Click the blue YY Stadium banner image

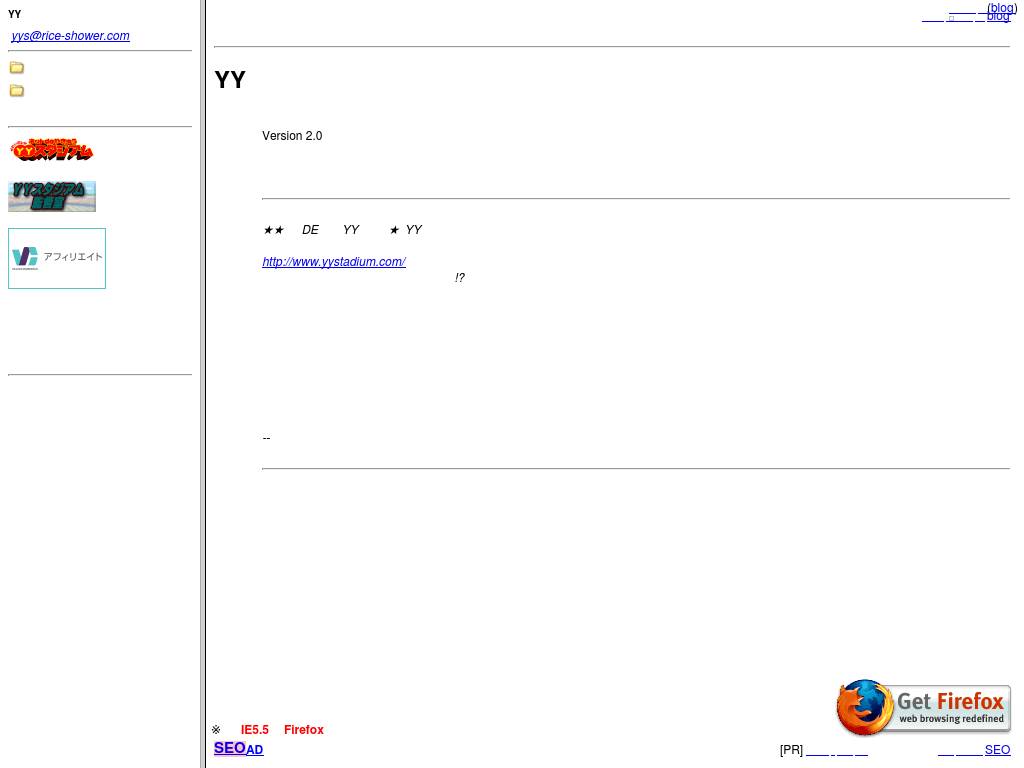tap(52, 196)
